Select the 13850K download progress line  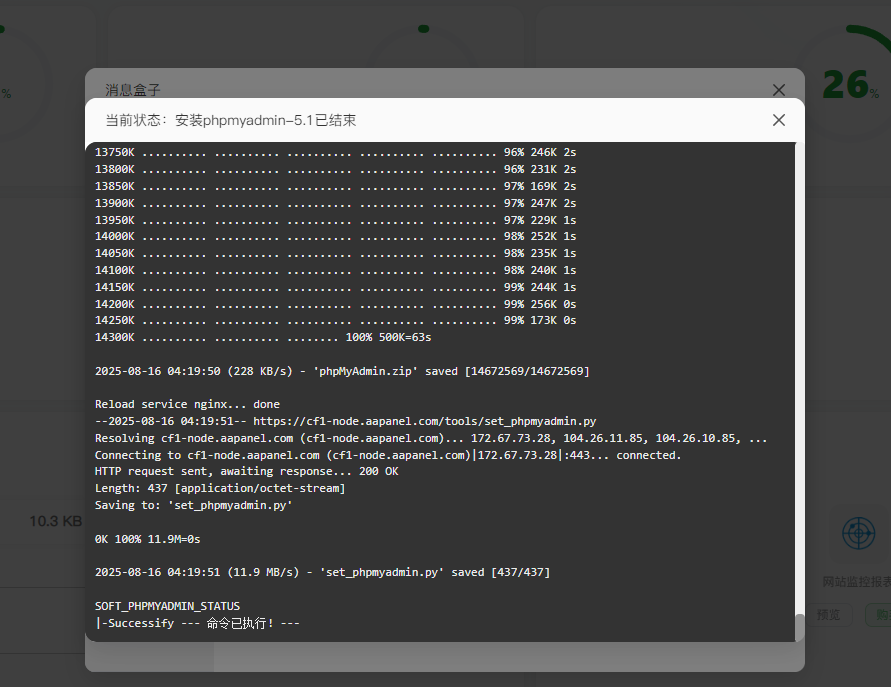(x=335, y=186)
